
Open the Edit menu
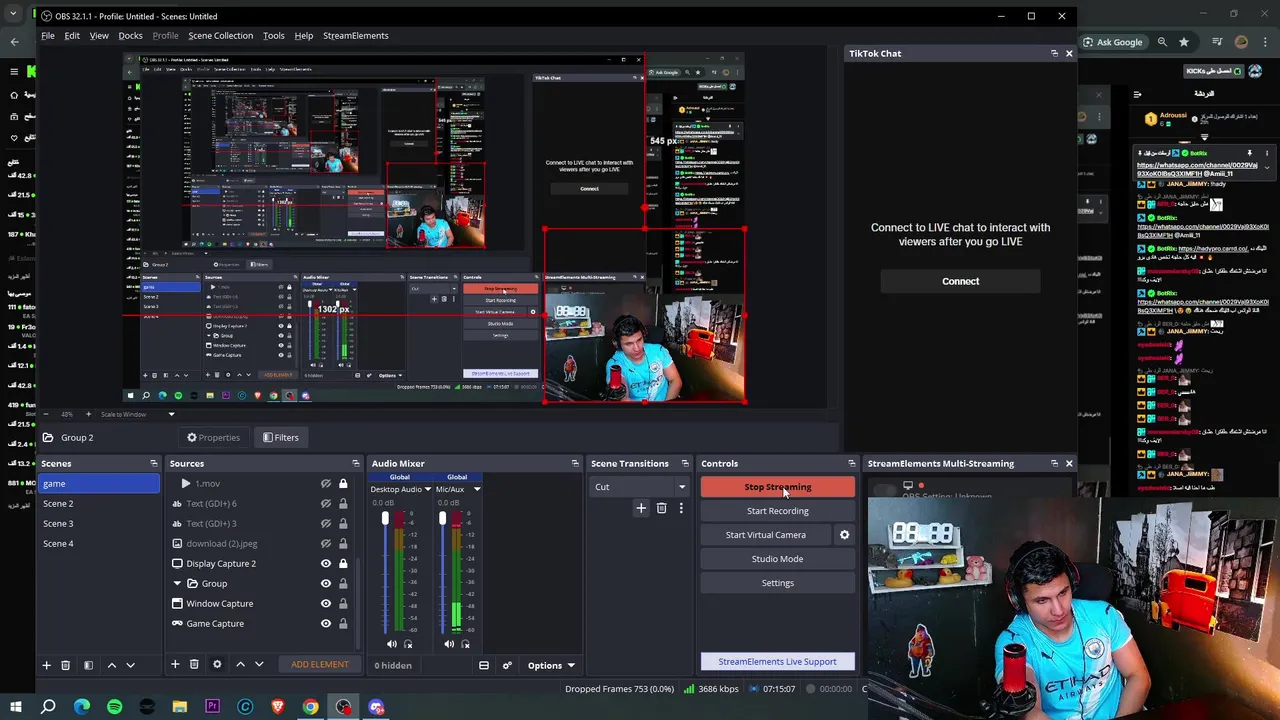point(72,35)
